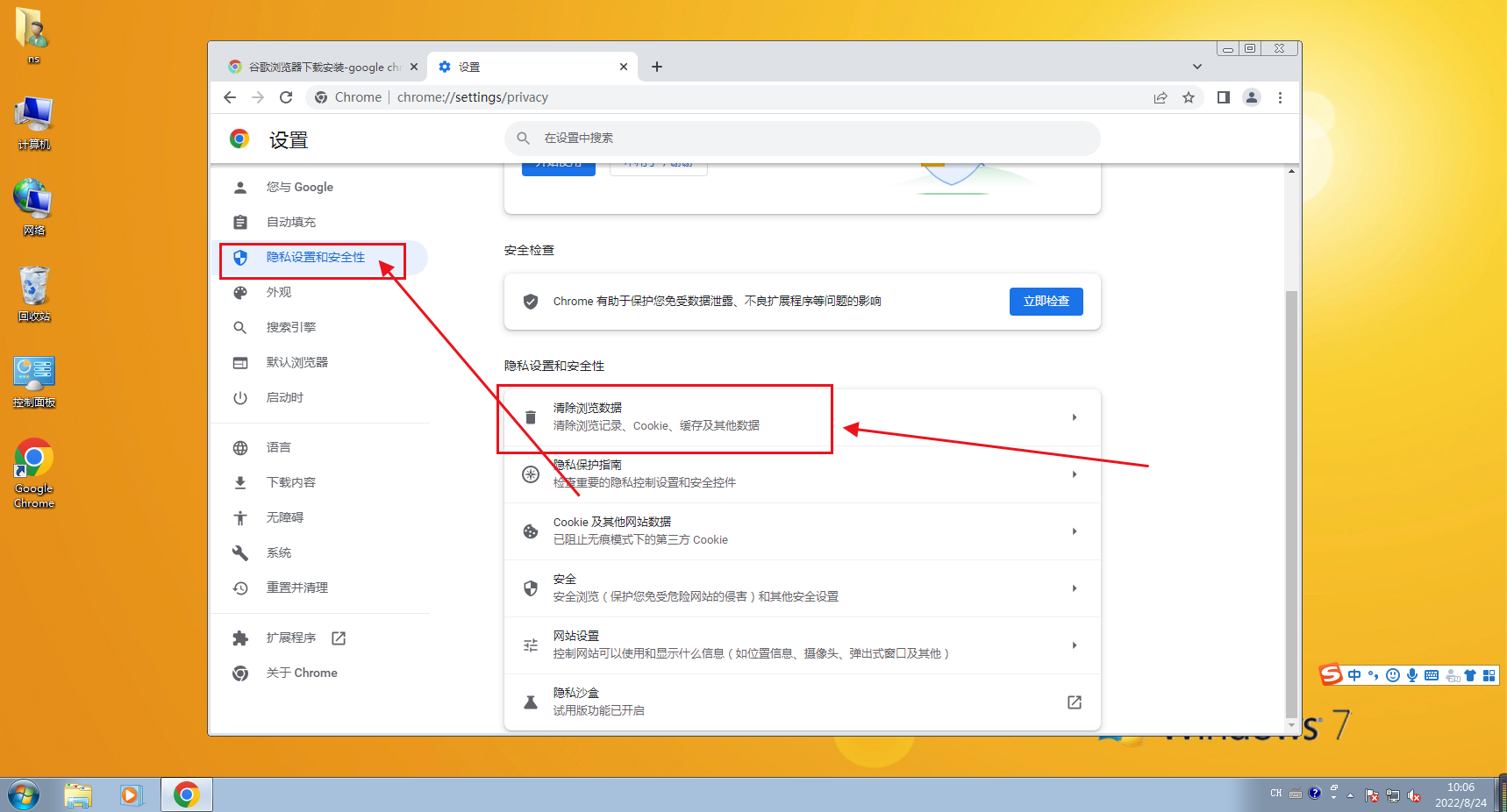The image size is (1507, 812).
Task: Open the tab search dropdown chevron
Action: coord(1196,67)
